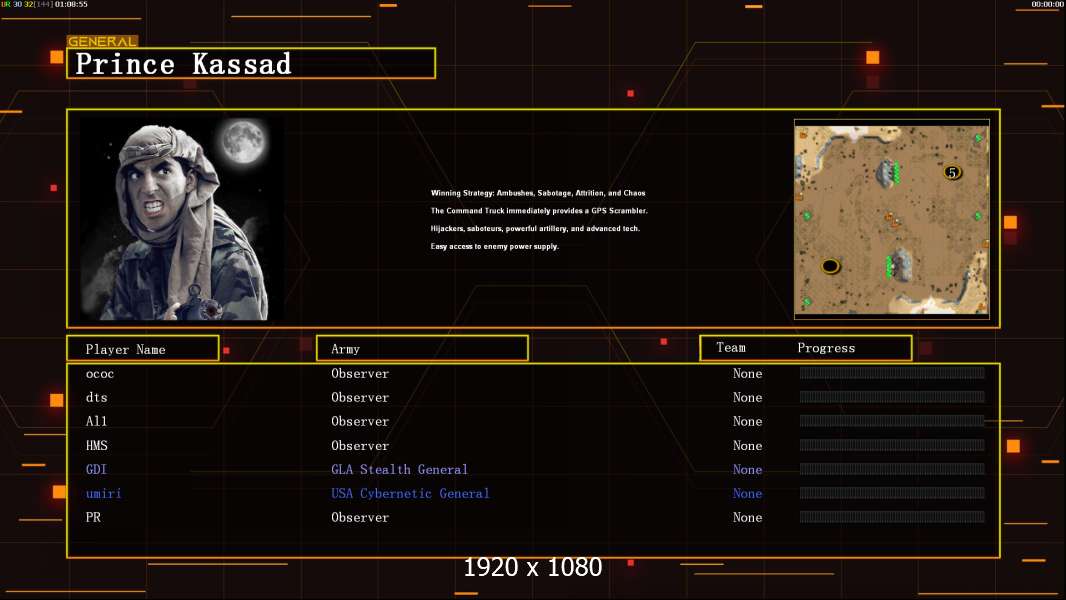
Task: Click the progress bar for GDI
Action: 892,469
